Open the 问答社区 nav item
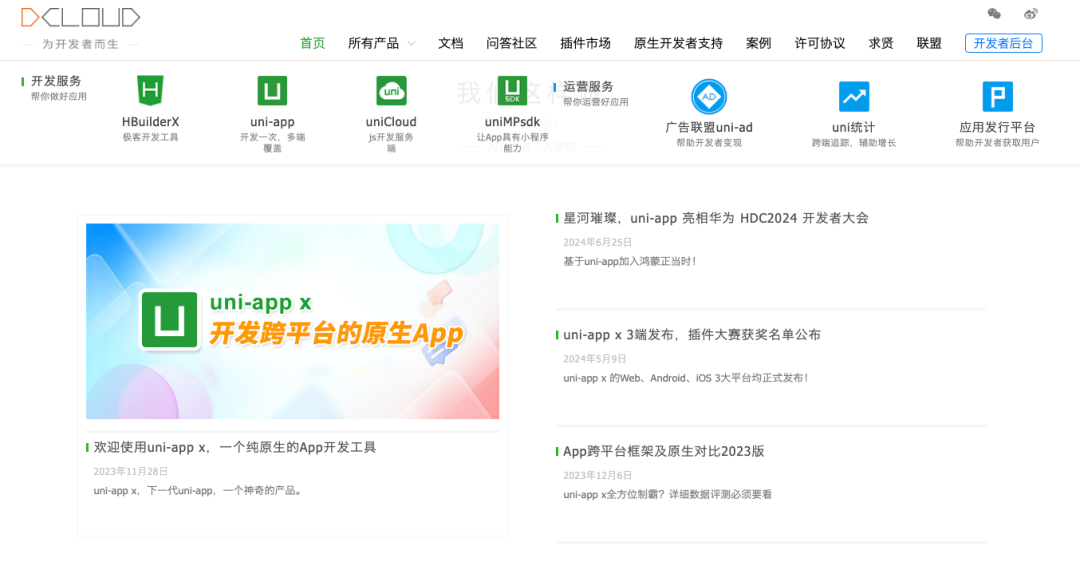 pyautogui.click(x=511, y=43)
